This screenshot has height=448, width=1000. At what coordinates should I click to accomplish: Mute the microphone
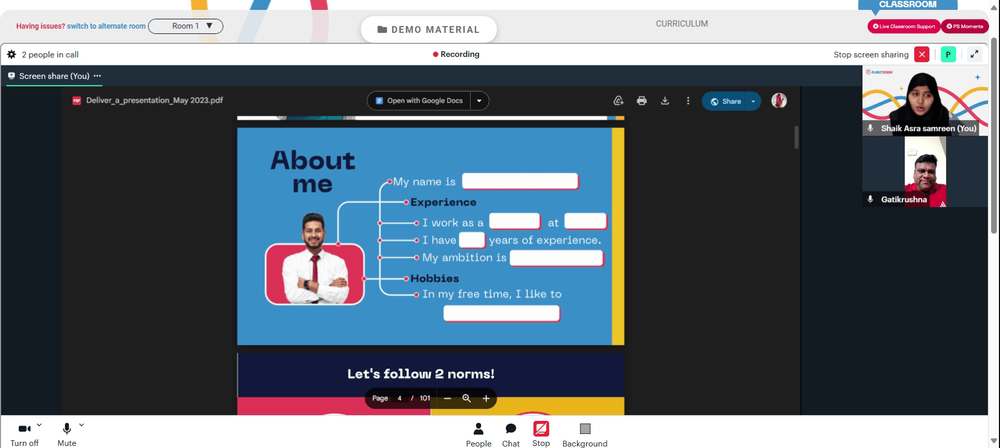66,434
